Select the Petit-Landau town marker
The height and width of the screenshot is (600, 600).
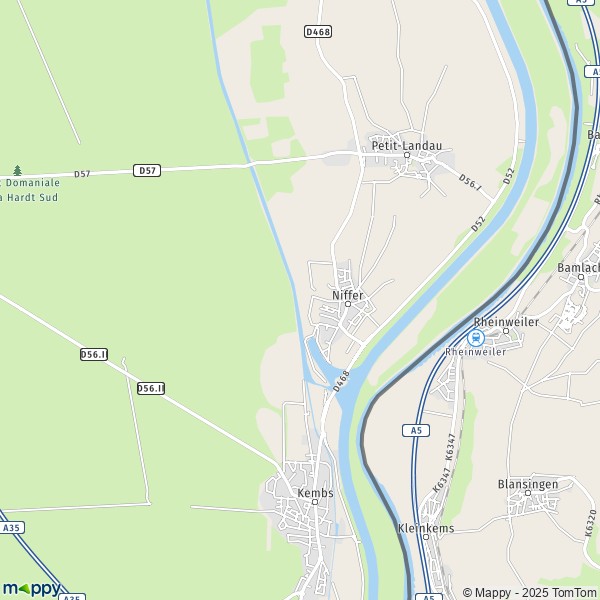click(407, 155)
